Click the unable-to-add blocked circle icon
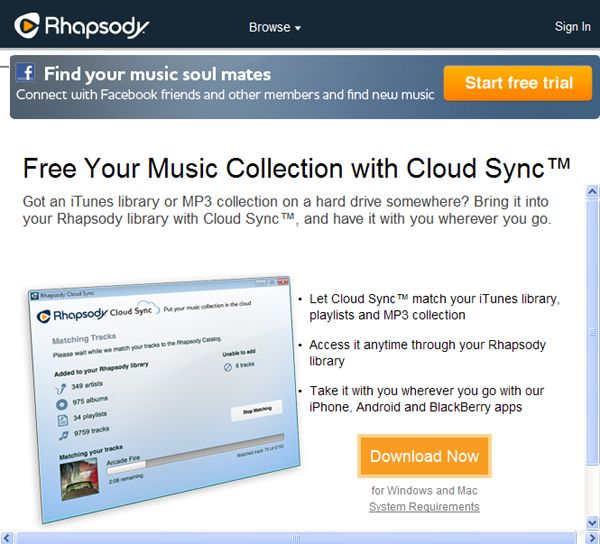Screen dimensions: 600x544 click(x=228, y=367)
